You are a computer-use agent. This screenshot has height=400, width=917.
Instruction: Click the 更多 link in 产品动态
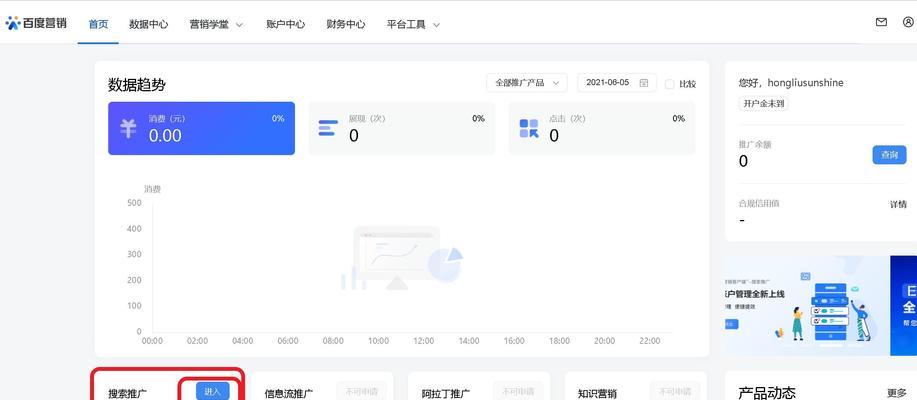coord(897,393)
